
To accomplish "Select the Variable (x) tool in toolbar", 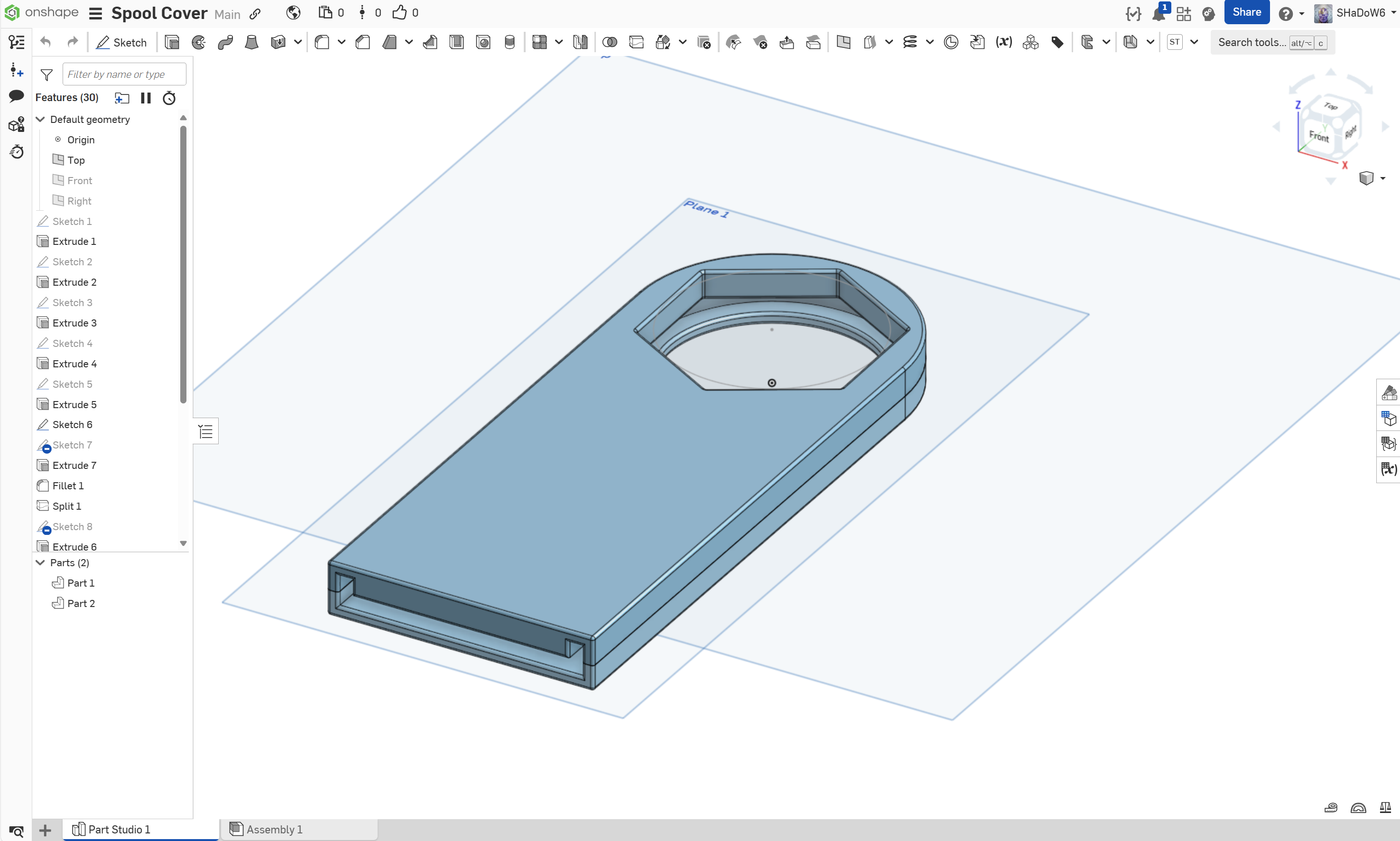I will (1004, 43).
